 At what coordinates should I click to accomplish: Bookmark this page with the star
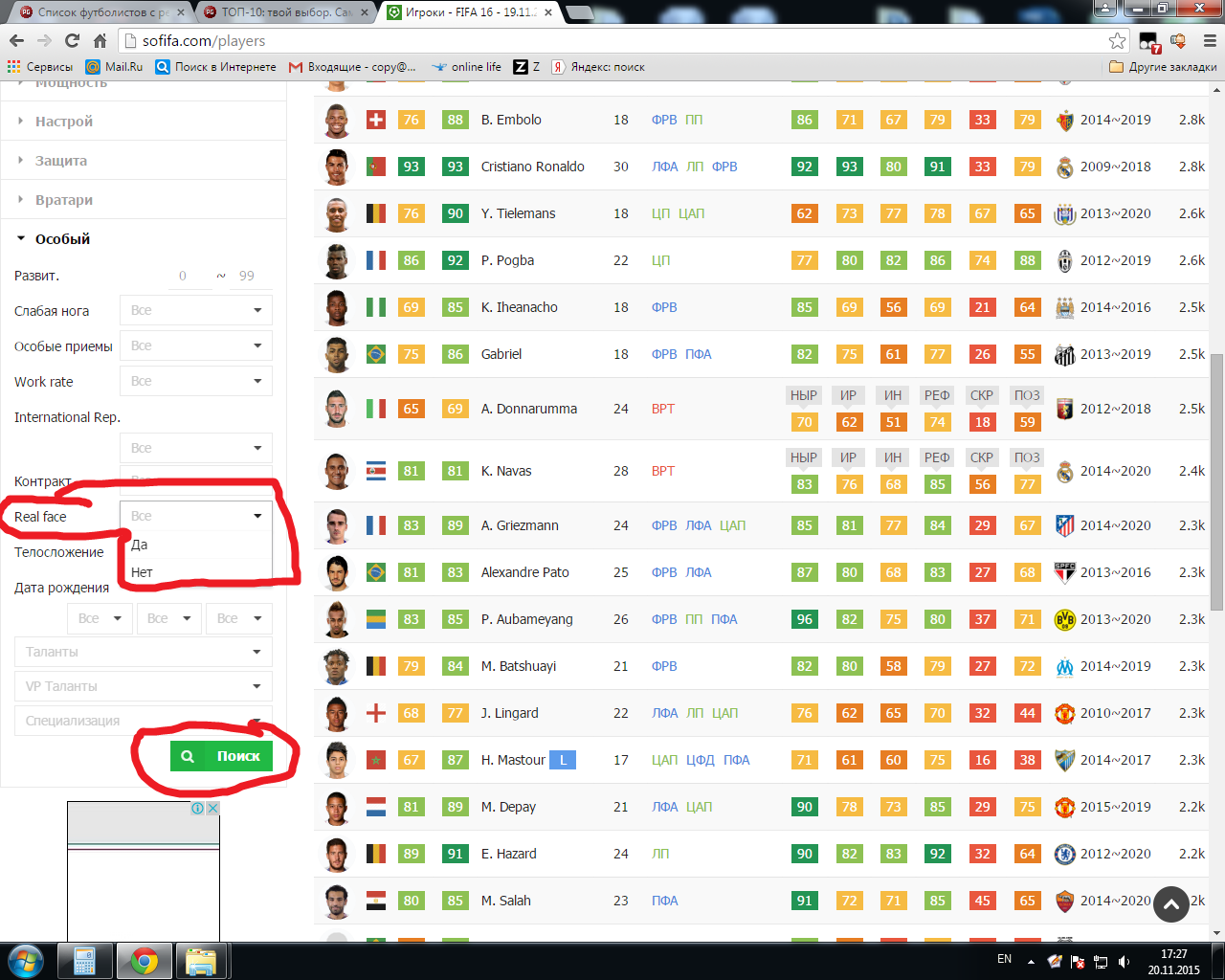(x=1117, y=40)
